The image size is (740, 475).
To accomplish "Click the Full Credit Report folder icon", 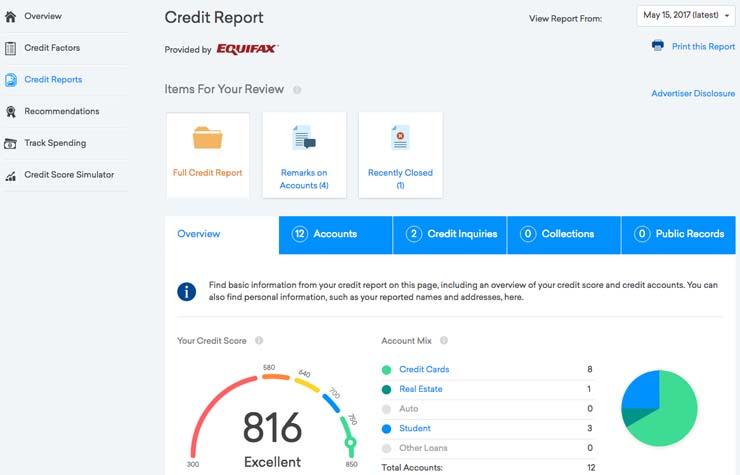I will 208,137.
